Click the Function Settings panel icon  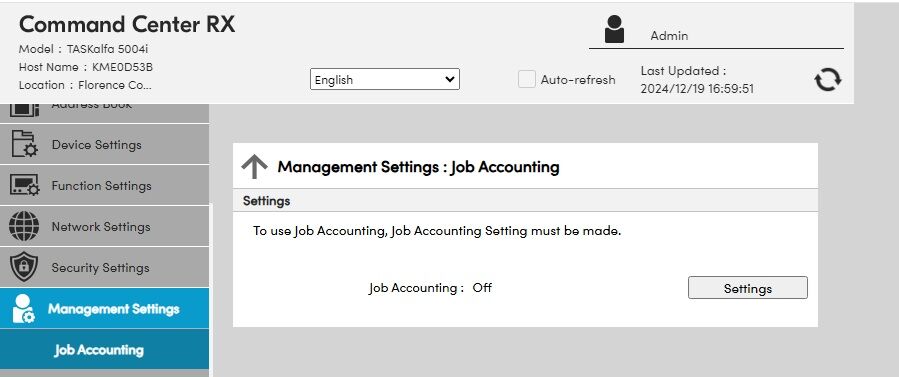tap(24, 186)
